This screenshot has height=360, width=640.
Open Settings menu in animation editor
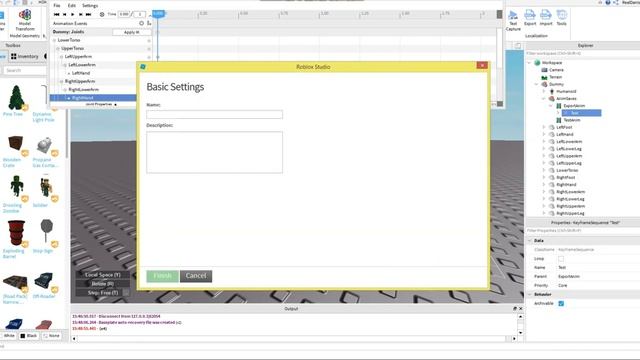coord(90,6)
